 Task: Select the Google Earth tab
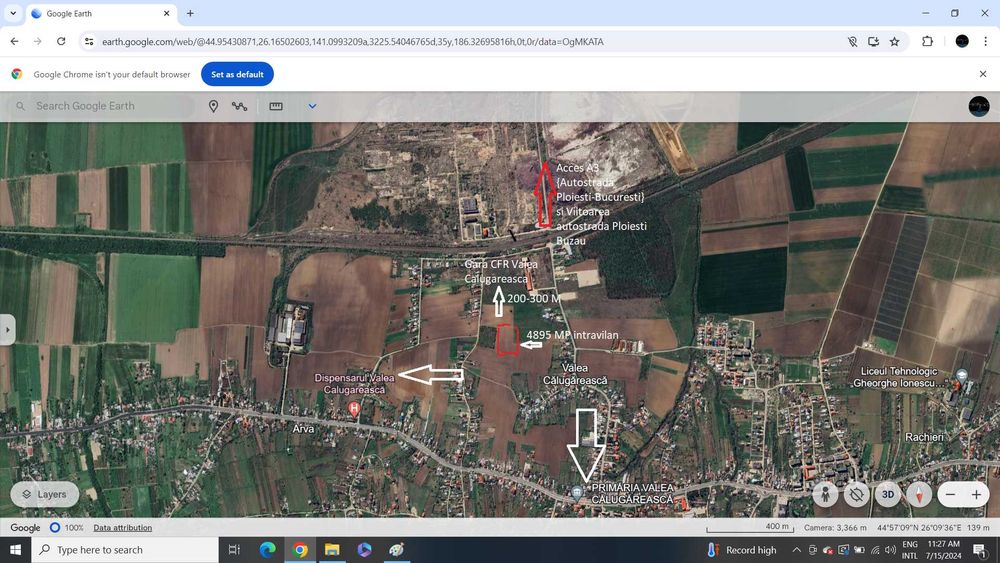[x=102, y=13]
